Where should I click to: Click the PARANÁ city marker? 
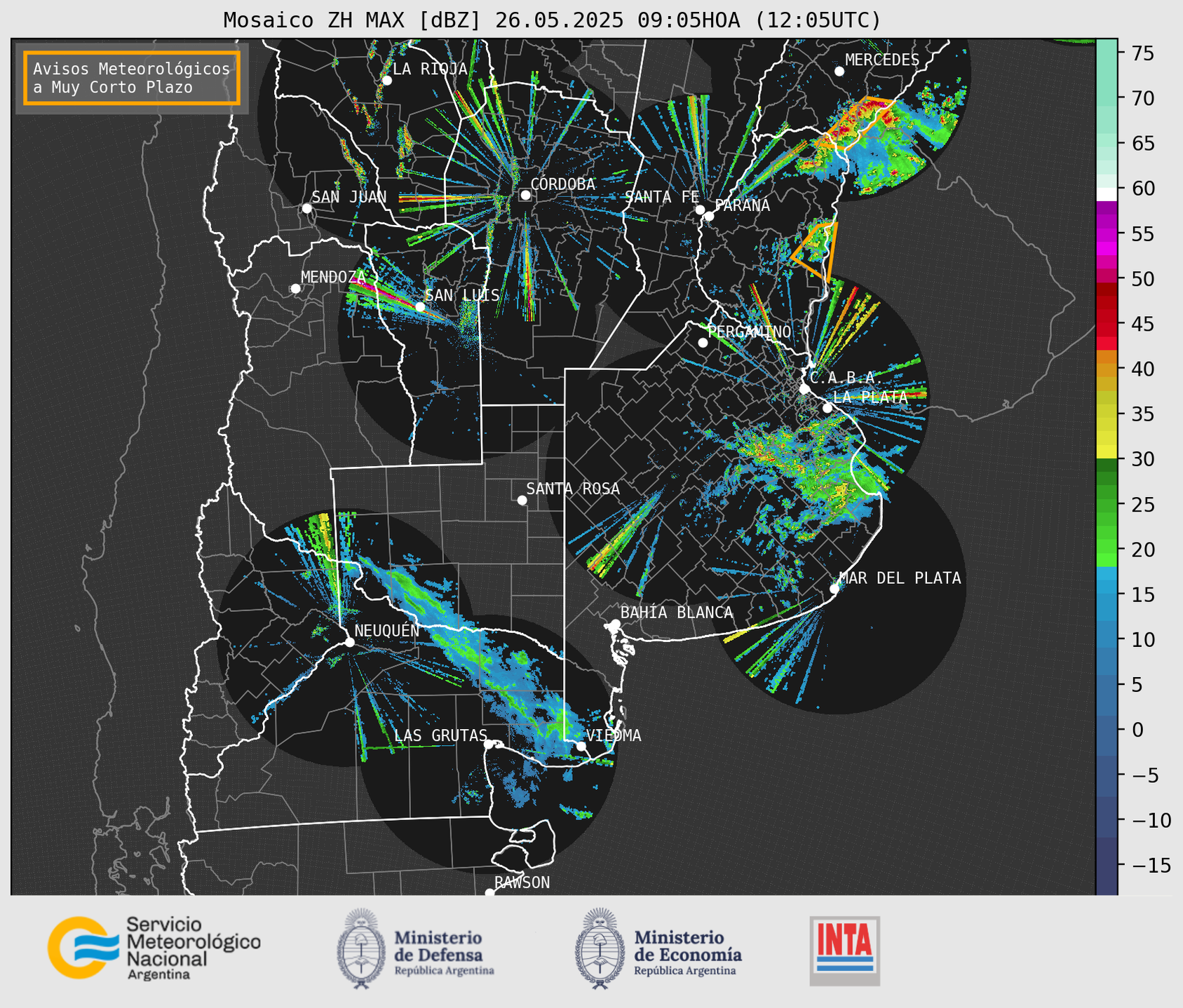coord(709,216)
